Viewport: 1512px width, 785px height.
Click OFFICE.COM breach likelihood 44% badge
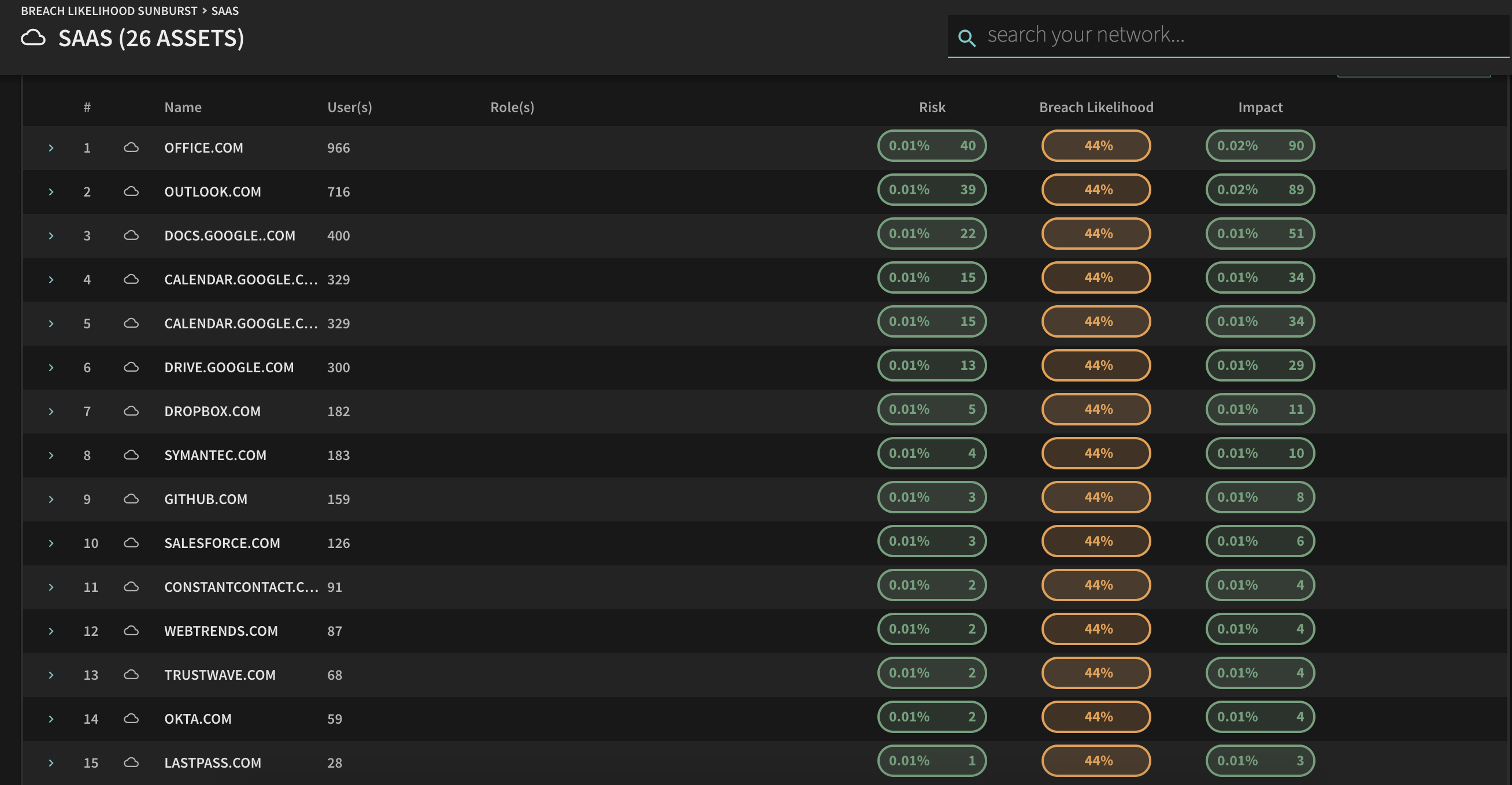pos(1096,146)
